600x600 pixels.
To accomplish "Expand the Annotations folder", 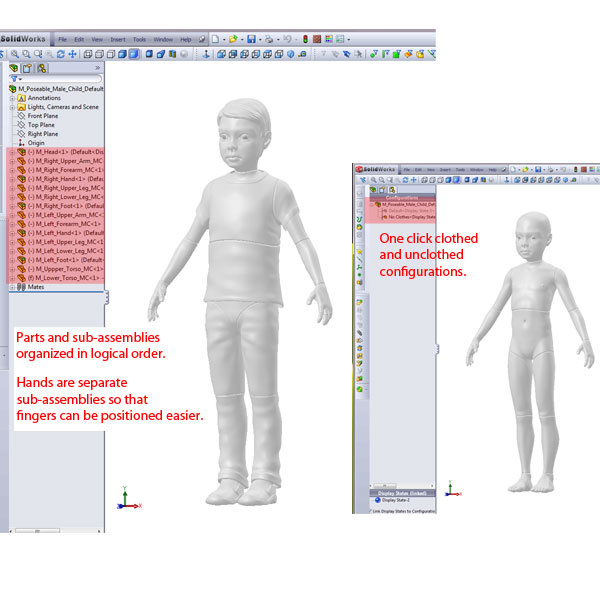I will coord(12,98).
